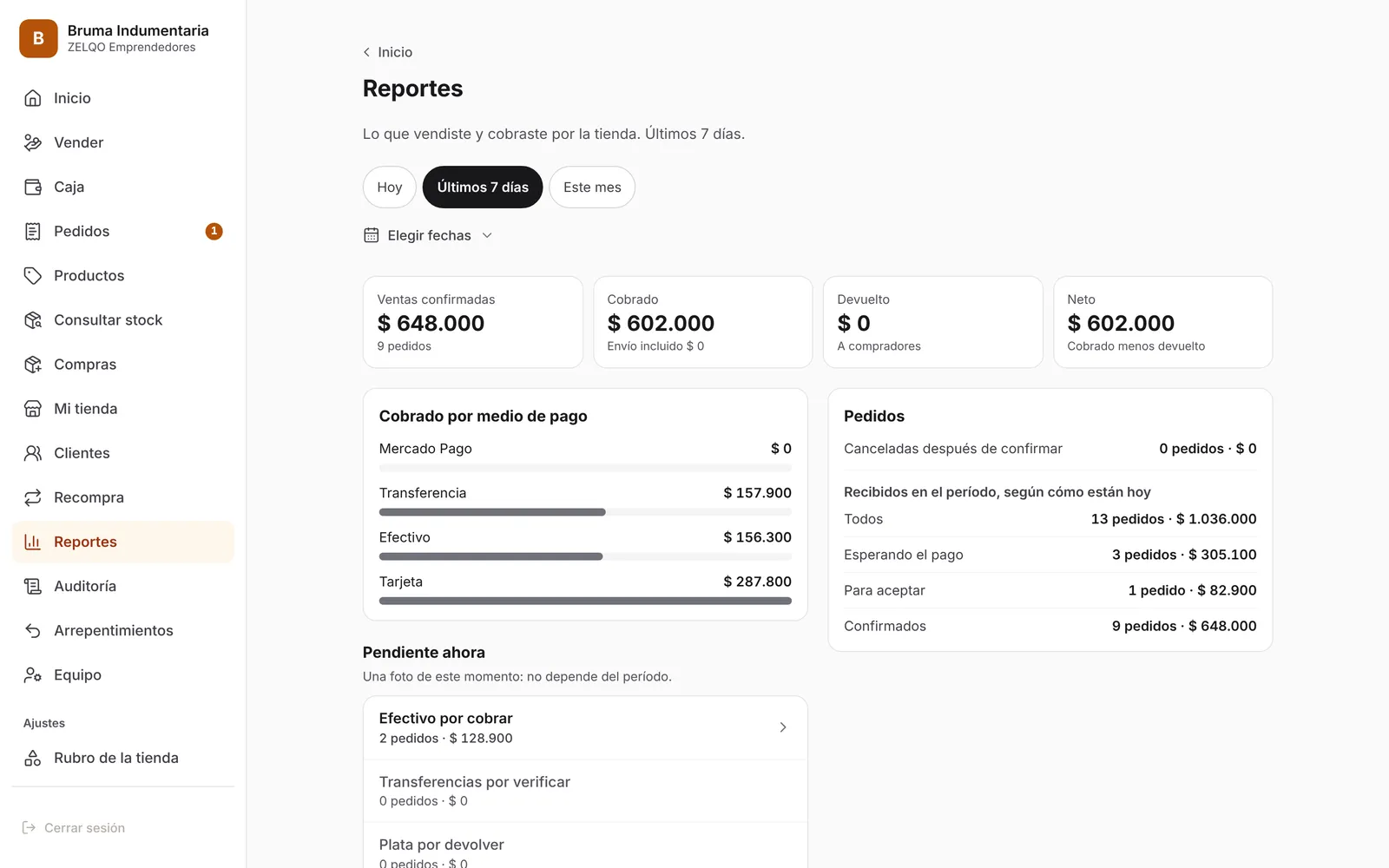The height and width of the screenshot is (868, 1389).
Task: Navigate to the Auditoría menu label
Action: click(x=85, y=586)
